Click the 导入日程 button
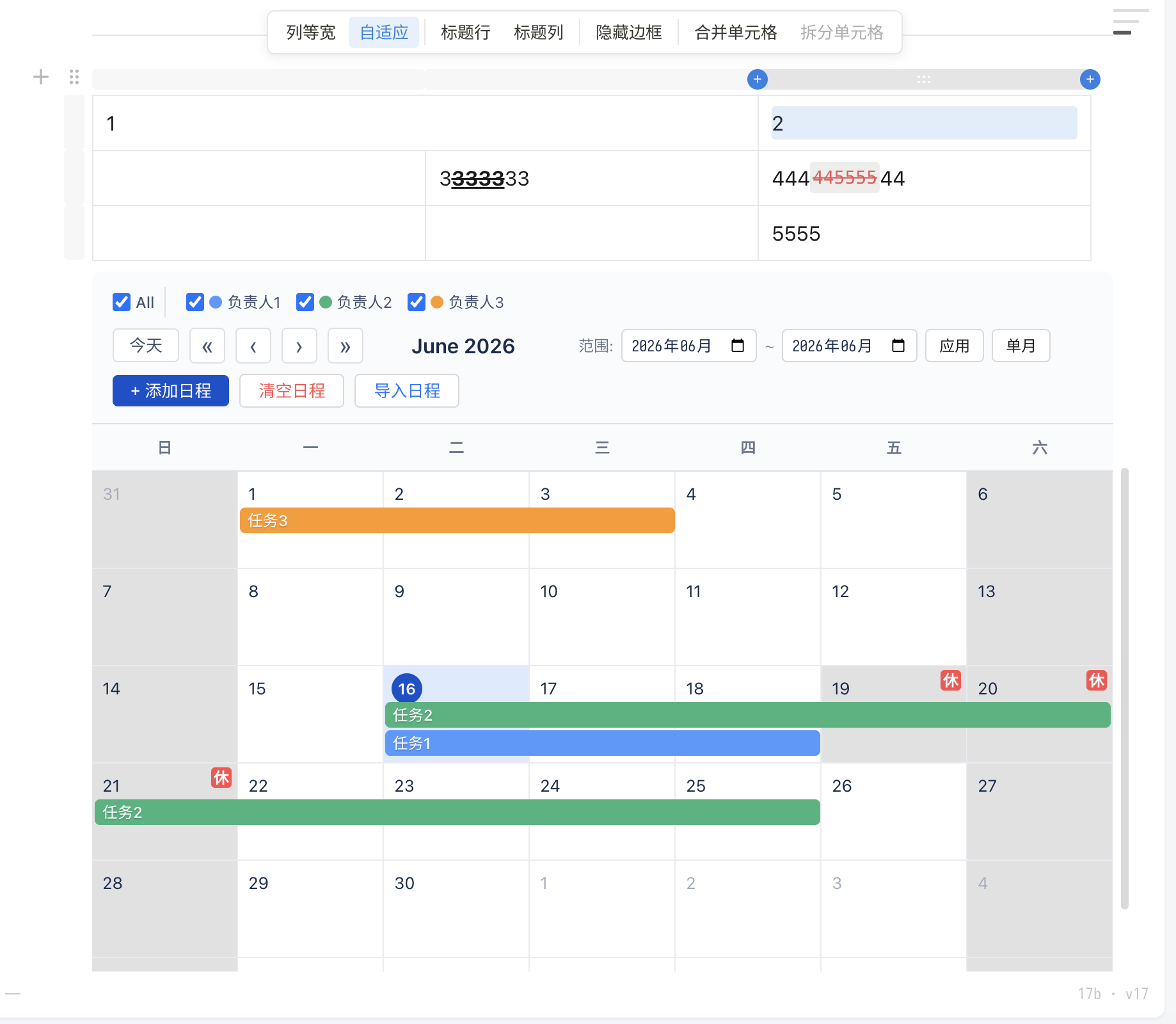The height and width of the screenshot is (1024, 1176). [x=407, y=390]
